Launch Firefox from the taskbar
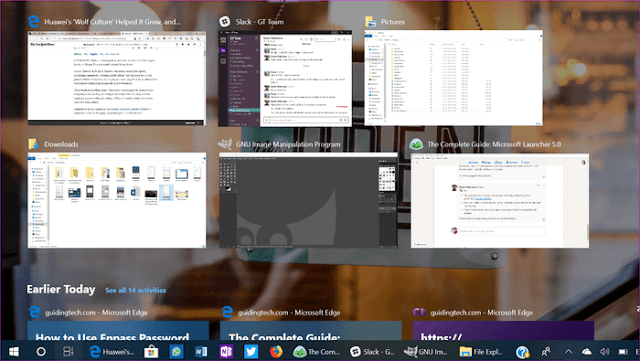Image resolution: width=640 pixels, height=361 pixels. click(x=276, y=351)
